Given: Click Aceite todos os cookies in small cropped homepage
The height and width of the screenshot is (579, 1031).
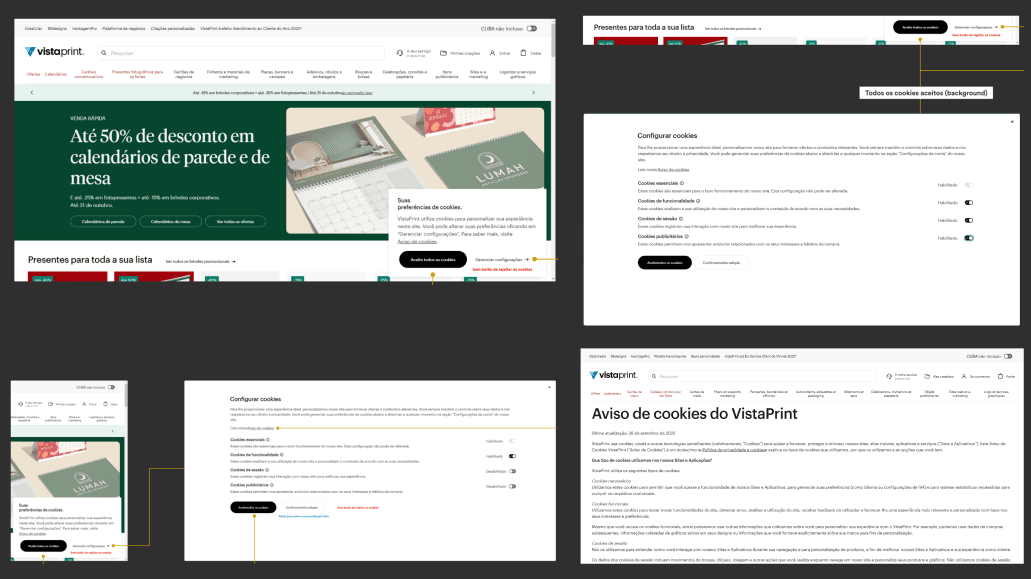Looking at the screenshot, I should coord(43,546).
